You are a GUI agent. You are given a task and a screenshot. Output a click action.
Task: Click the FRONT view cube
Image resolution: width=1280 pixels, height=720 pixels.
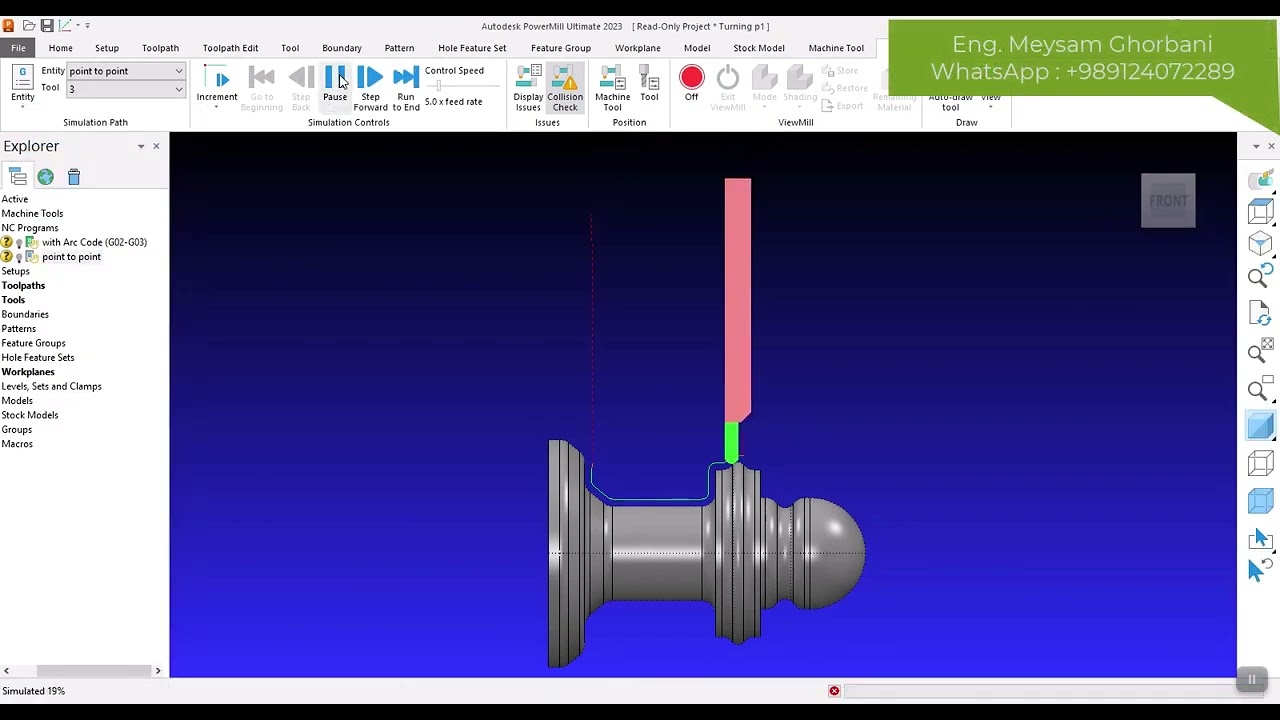click(x=1168, y=200)
